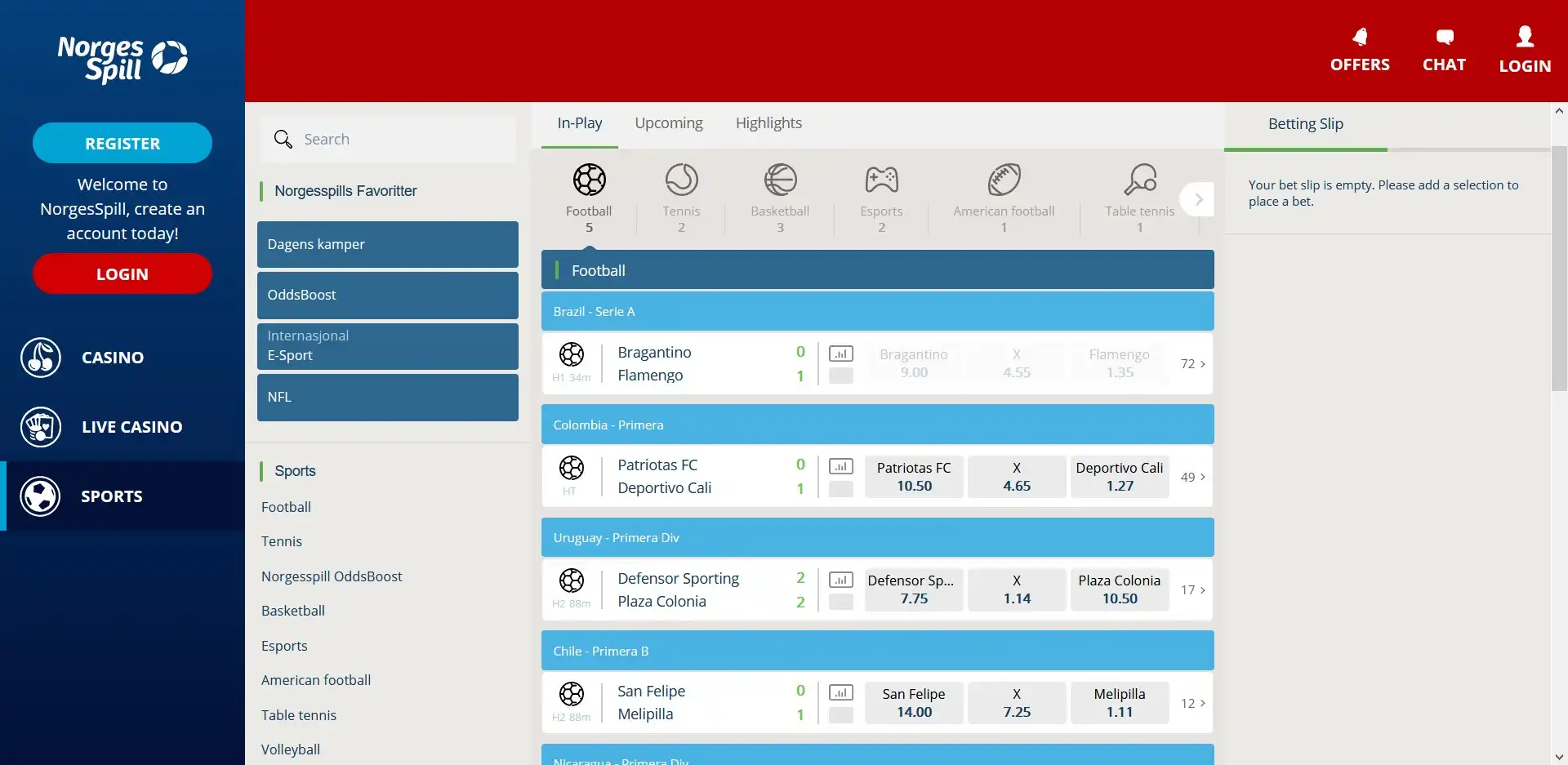The image size is (1568, 765).
Task: Toggle Melipilla 1.11 odds selection
Action: (x=1119, y=703)
